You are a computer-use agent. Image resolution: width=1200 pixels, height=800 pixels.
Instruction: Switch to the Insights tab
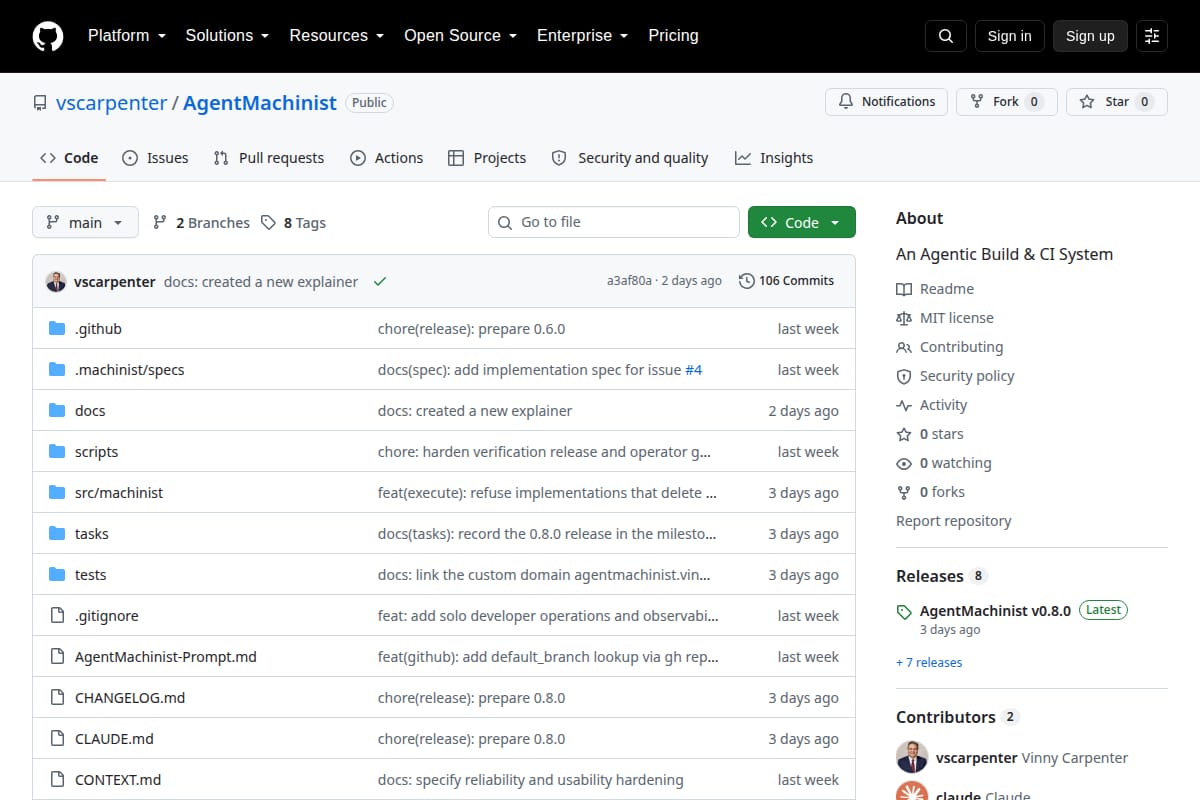click(x=774, y=158)
